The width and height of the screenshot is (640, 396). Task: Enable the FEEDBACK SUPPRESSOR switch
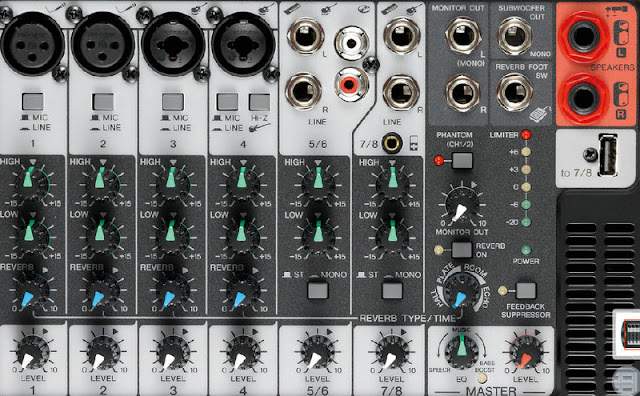coord(526,290)
